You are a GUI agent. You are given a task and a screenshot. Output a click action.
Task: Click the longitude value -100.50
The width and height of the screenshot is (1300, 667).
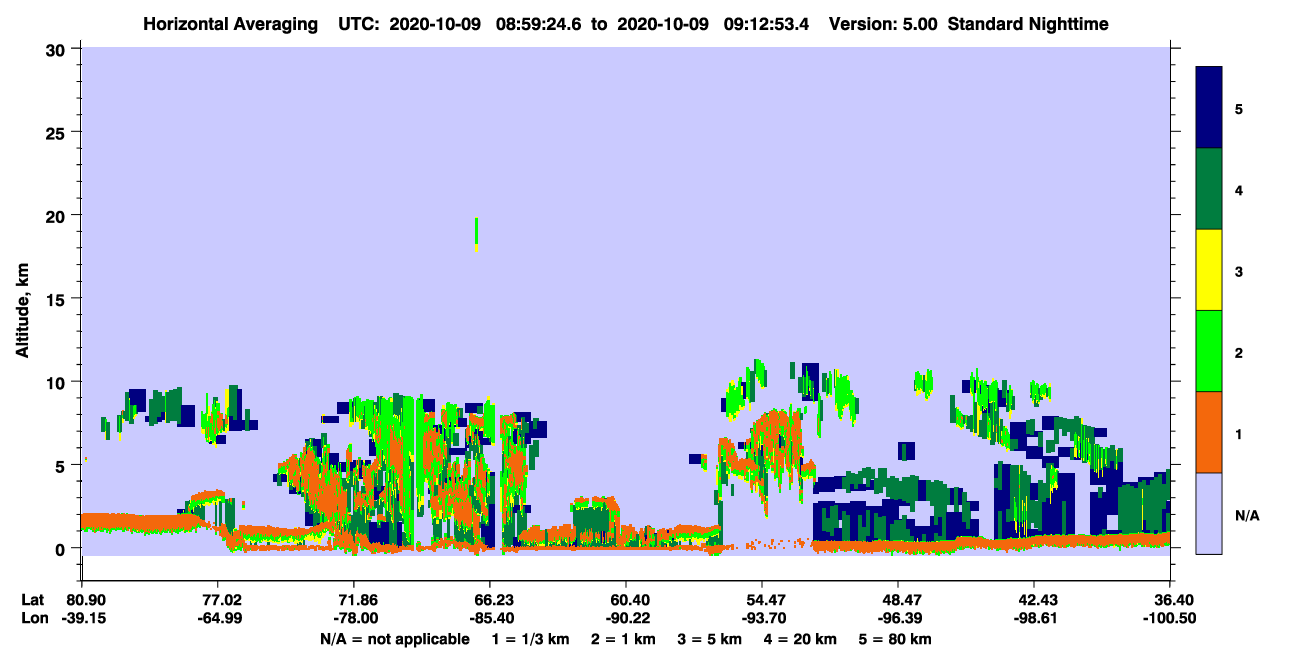pos(1167,618)
